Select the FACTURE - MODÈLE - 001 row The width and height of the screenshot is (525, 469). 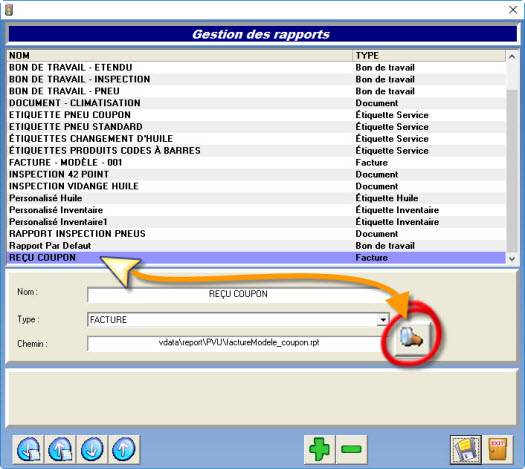[256, 162]
